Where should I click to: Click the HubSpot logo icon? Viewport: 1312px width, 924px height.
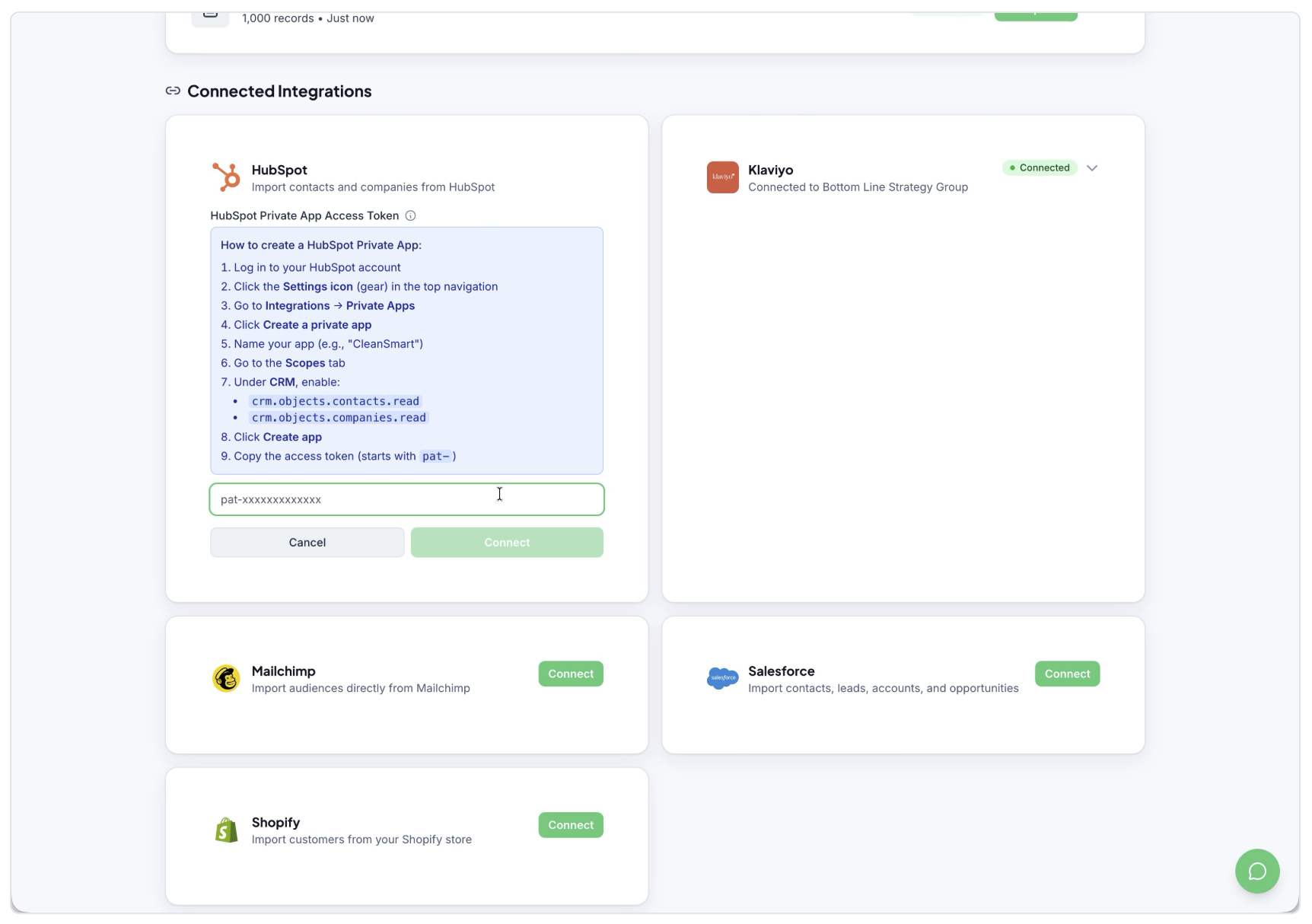coord(226,177)
